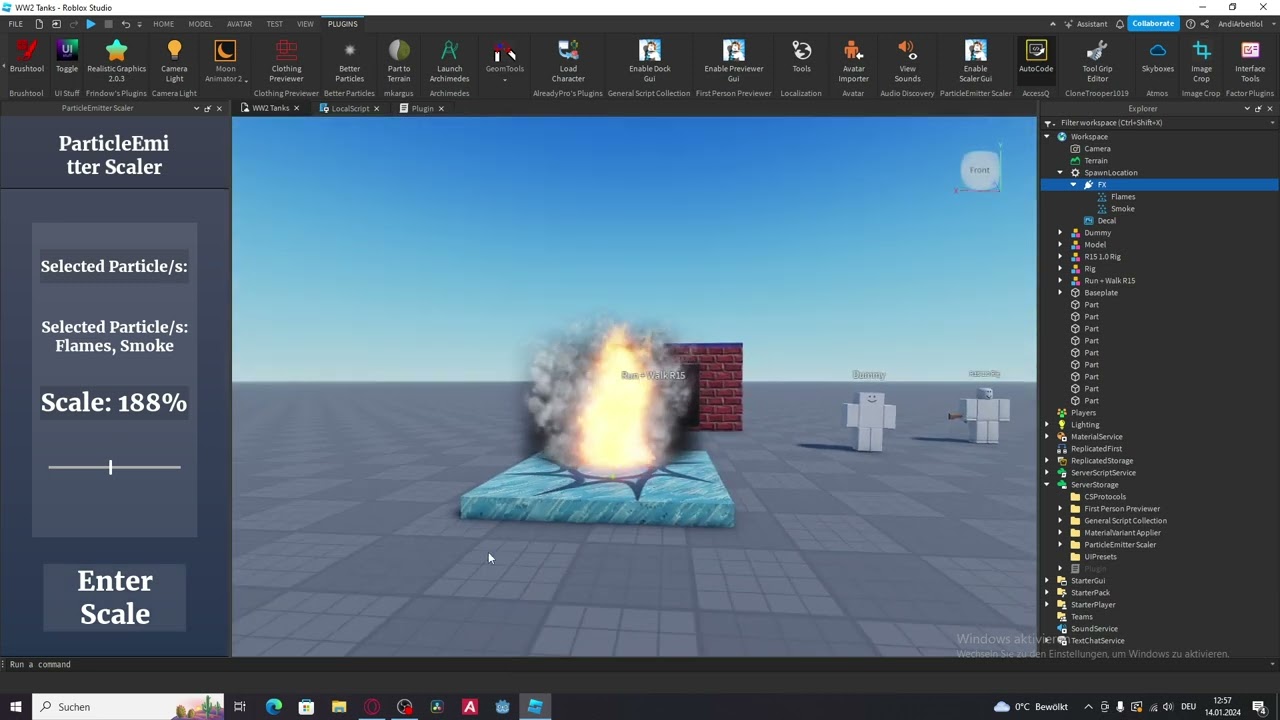This screenshot has height=720, width=1280.
Task: Open the Plugin document tab
Action: point(422,108)
